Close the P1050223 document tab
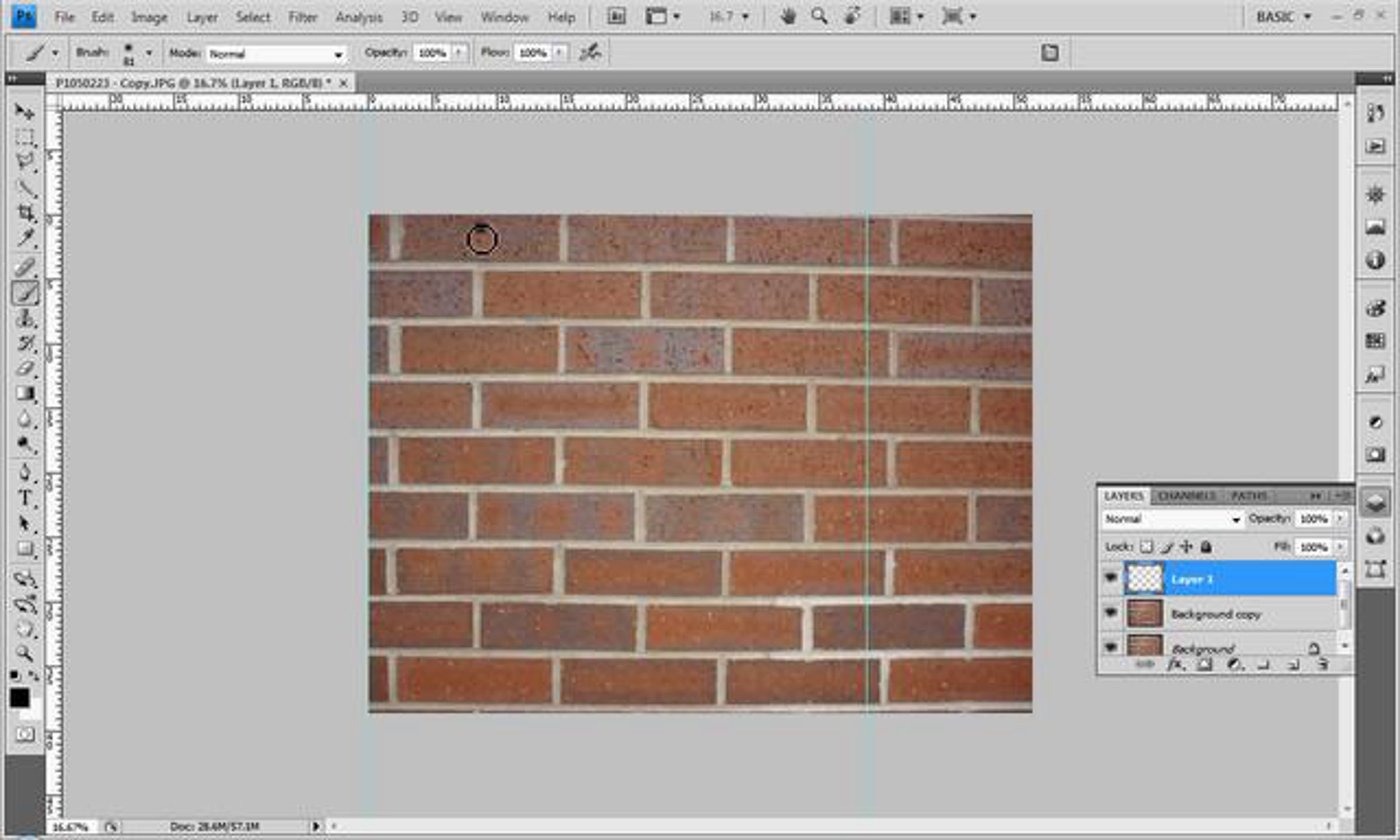This screenshot has width=1400, height=840. [x=344, y=83]
